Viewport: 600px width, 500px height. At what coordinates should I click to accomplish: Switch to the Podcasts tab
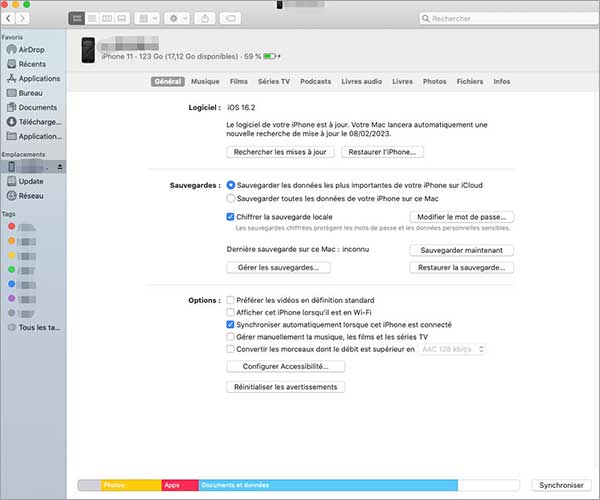(x=315, y=81)
